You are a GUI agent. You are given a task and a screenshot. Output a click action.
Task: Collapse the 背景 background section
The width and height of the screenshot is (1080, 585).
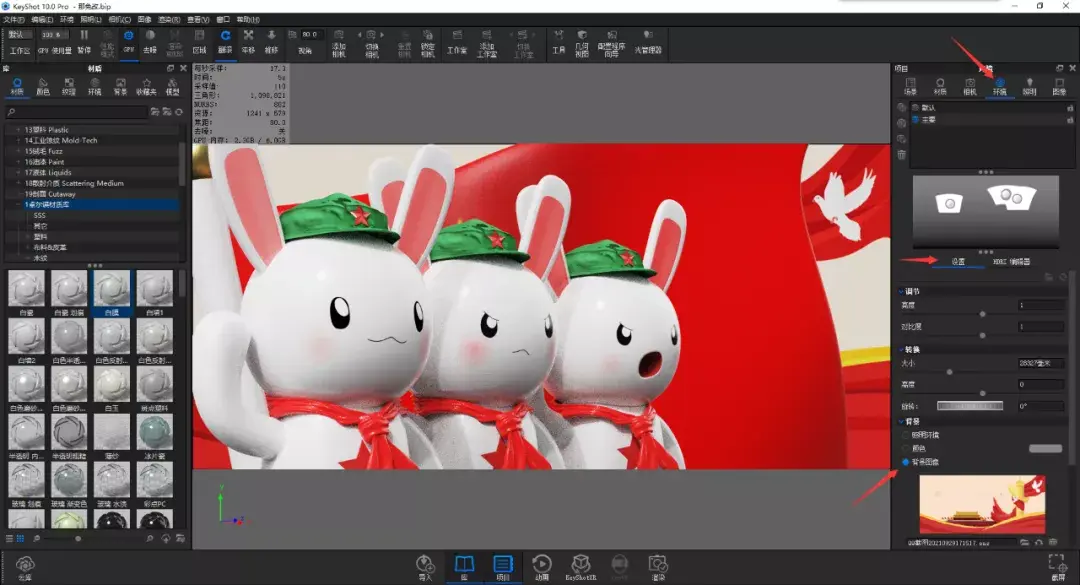[x=902, y=421]
